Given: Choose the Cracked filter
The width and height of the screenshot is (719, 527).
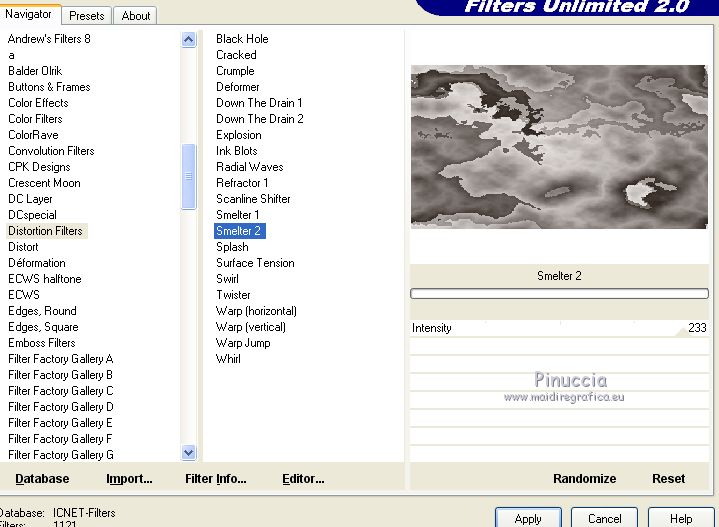Looking at the screenshot, I should pos(236,55).
